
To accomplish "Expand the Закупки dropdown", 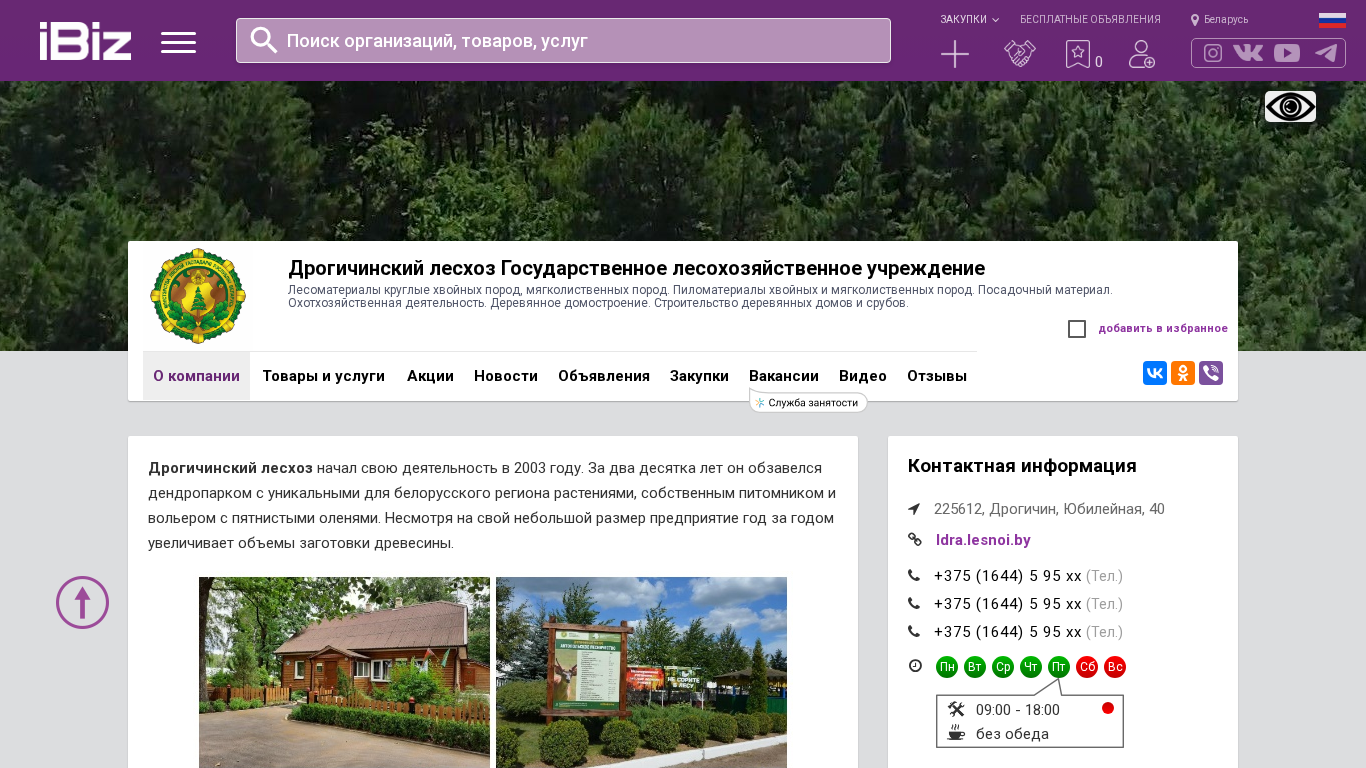I will (969, 19).
